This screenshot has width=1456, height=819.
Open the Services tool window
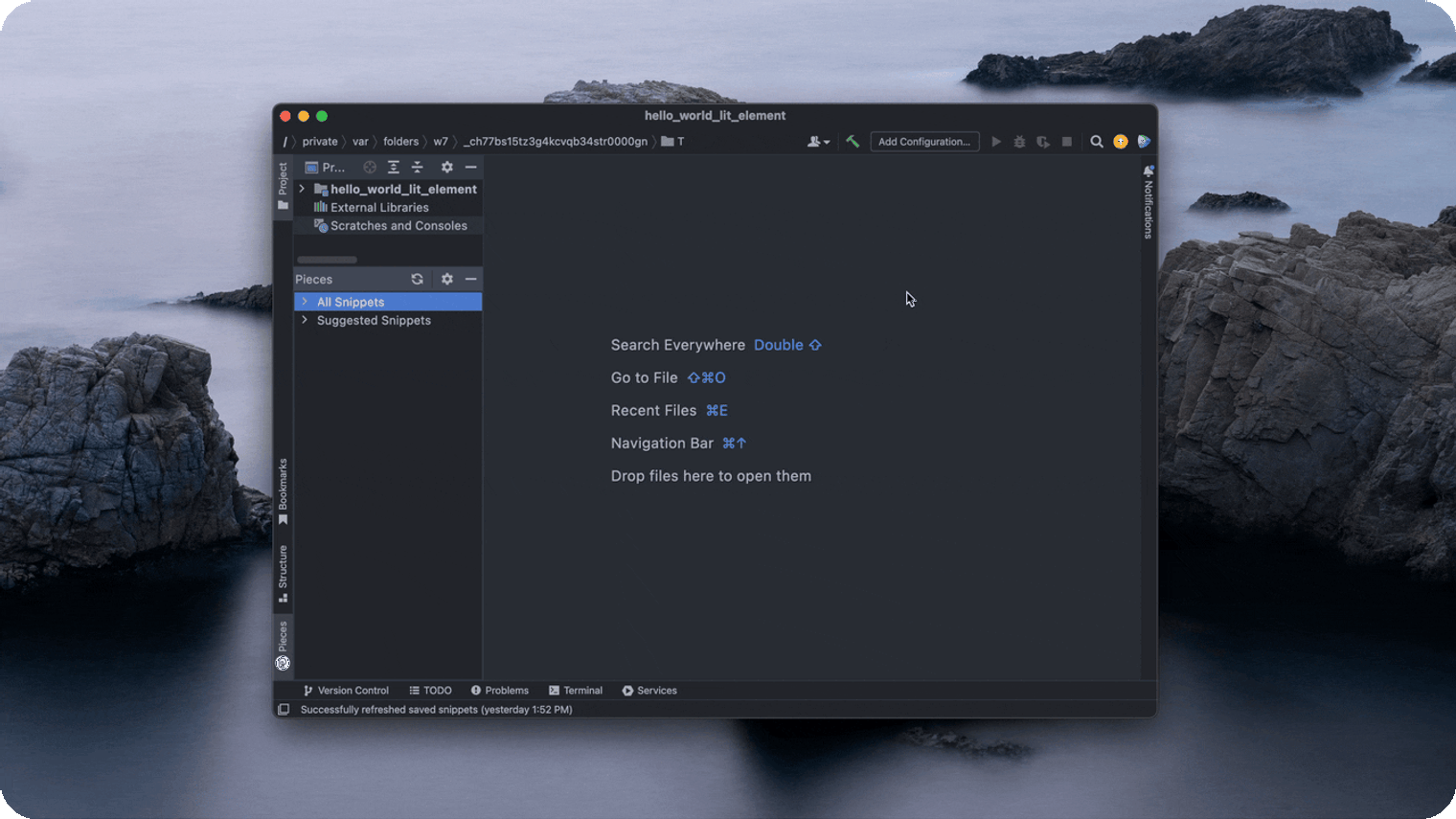click(x=649, y=691)
